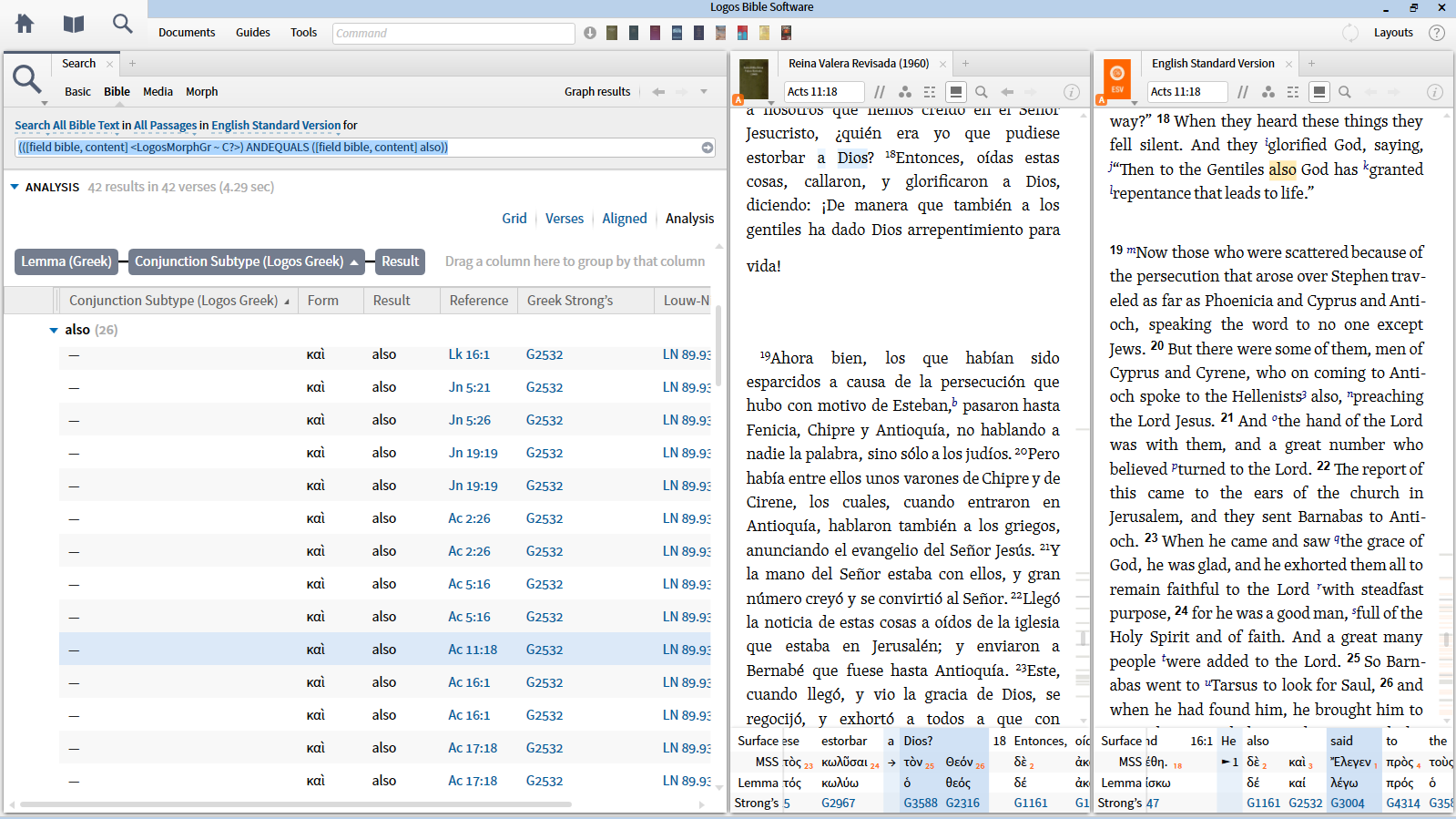Viewport: 1456px width, 819px height.
Task: Click Acts 11:18 reference box in ESV
Action: [1187, 92]
